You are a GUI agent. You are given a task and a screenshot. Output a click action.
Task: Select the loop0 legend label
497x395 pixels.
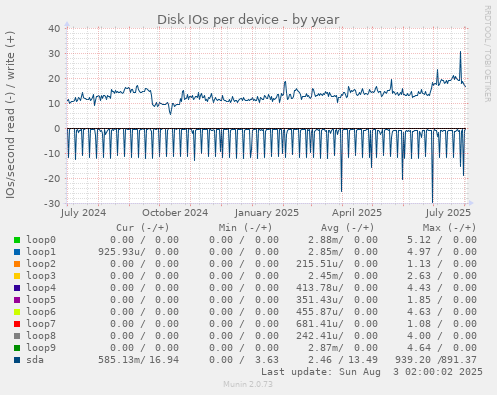(x=41, y=240)
